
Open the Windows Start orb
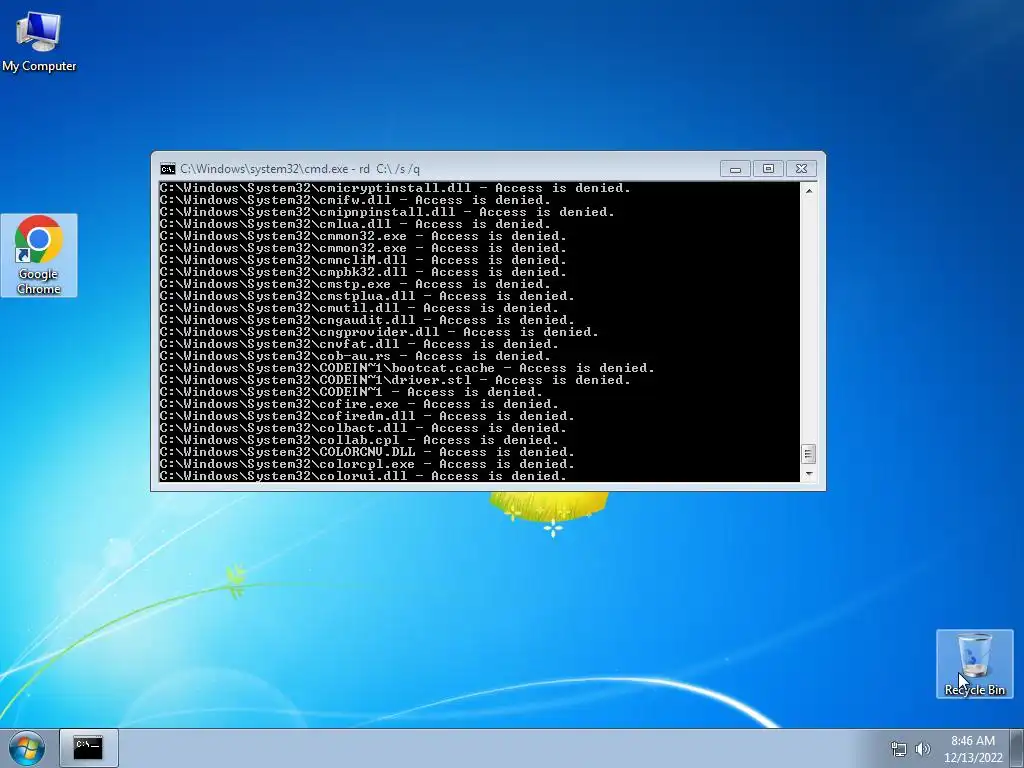tap(27, 748)
